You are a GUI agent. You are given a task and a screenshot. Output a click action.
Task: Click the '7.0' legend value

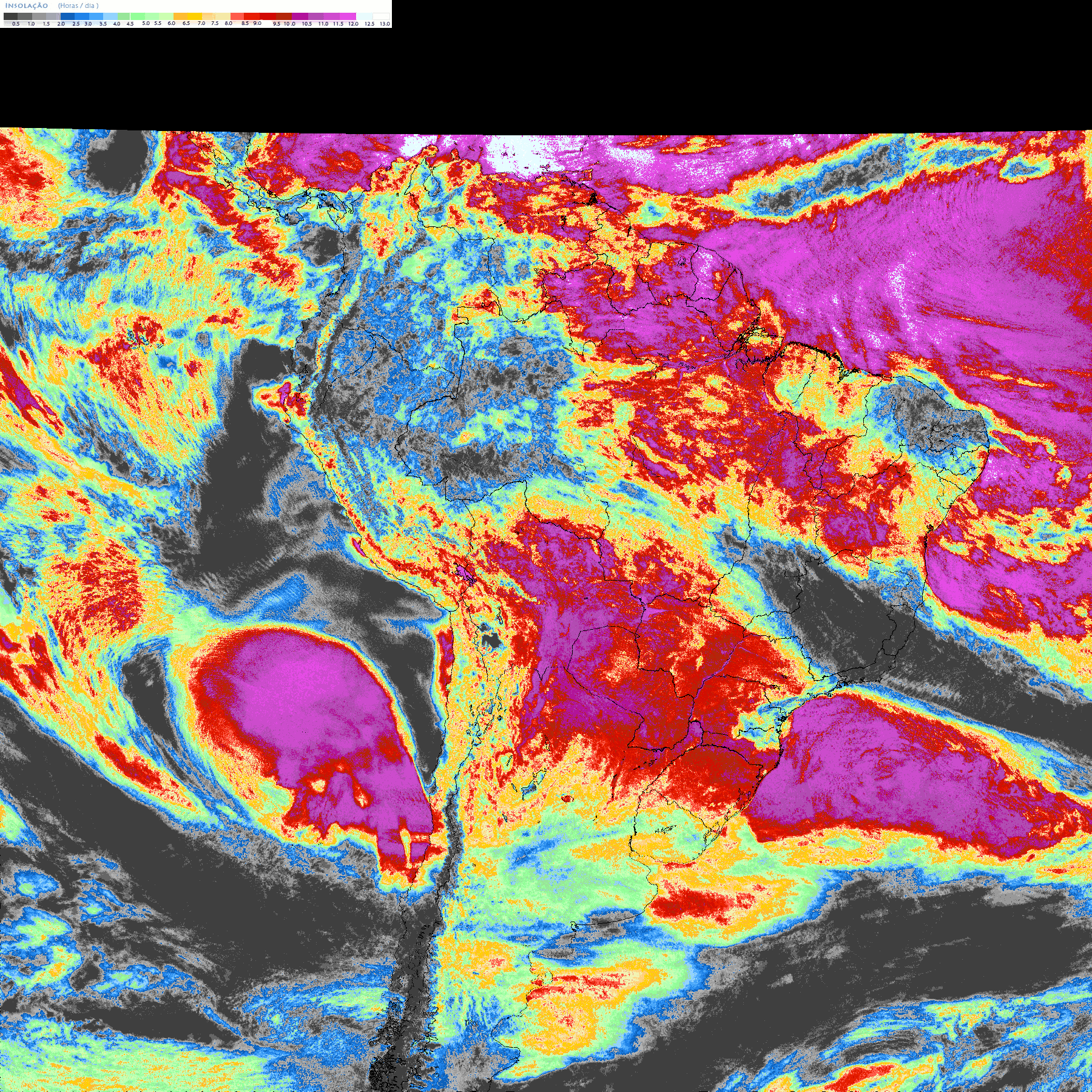201,23
